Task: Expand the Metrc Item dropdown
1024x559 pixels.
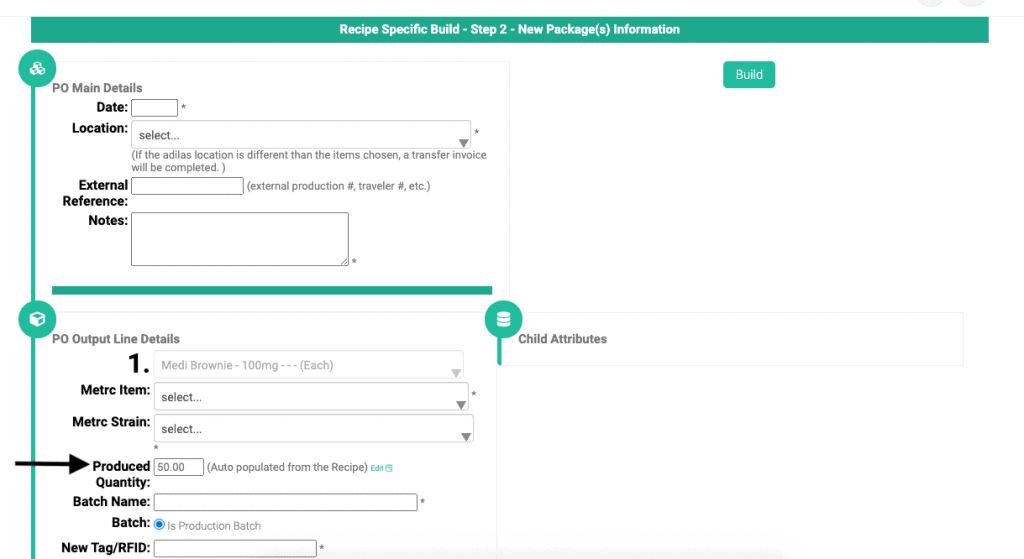Action: (311, 397)
